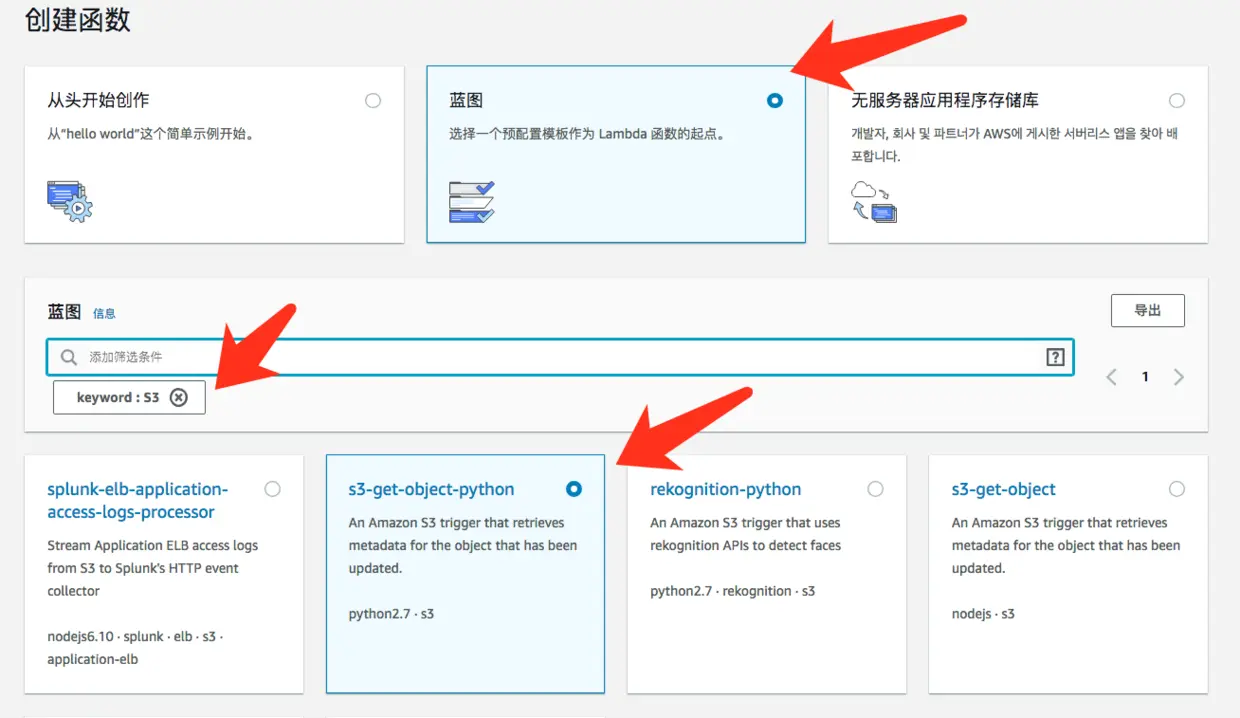1240x718 pixels.
Task: Go to next blueprint page
Action: [x=1179, y=377]
